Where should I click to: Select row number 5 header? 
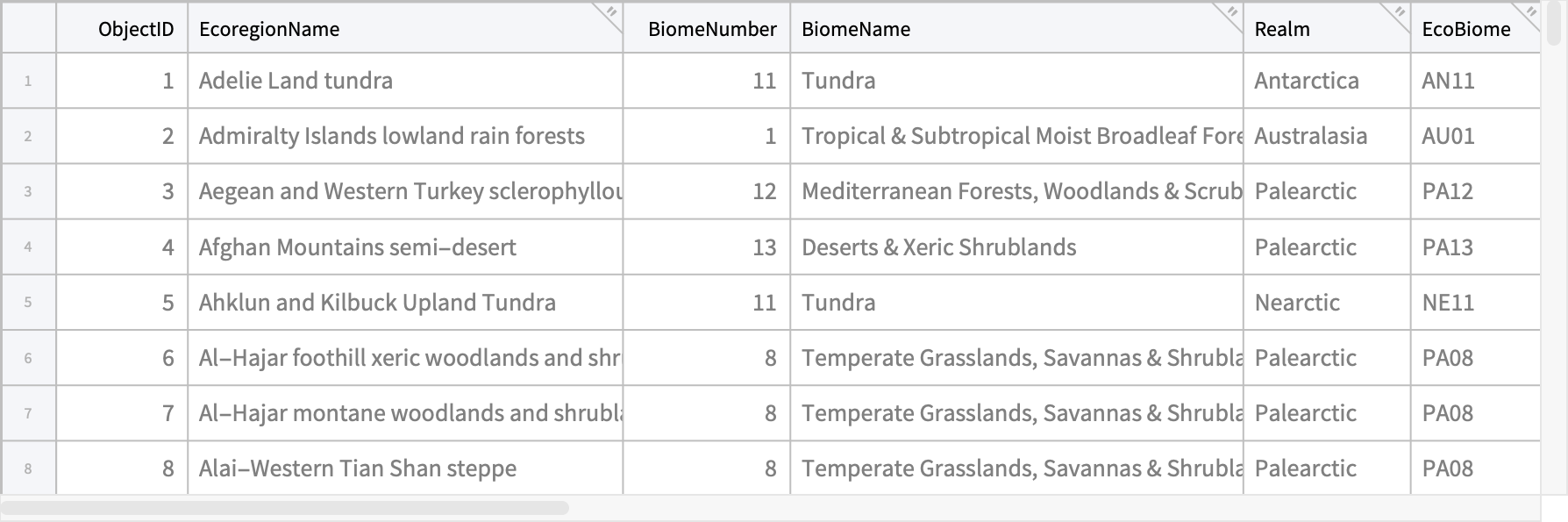(29, 303)
